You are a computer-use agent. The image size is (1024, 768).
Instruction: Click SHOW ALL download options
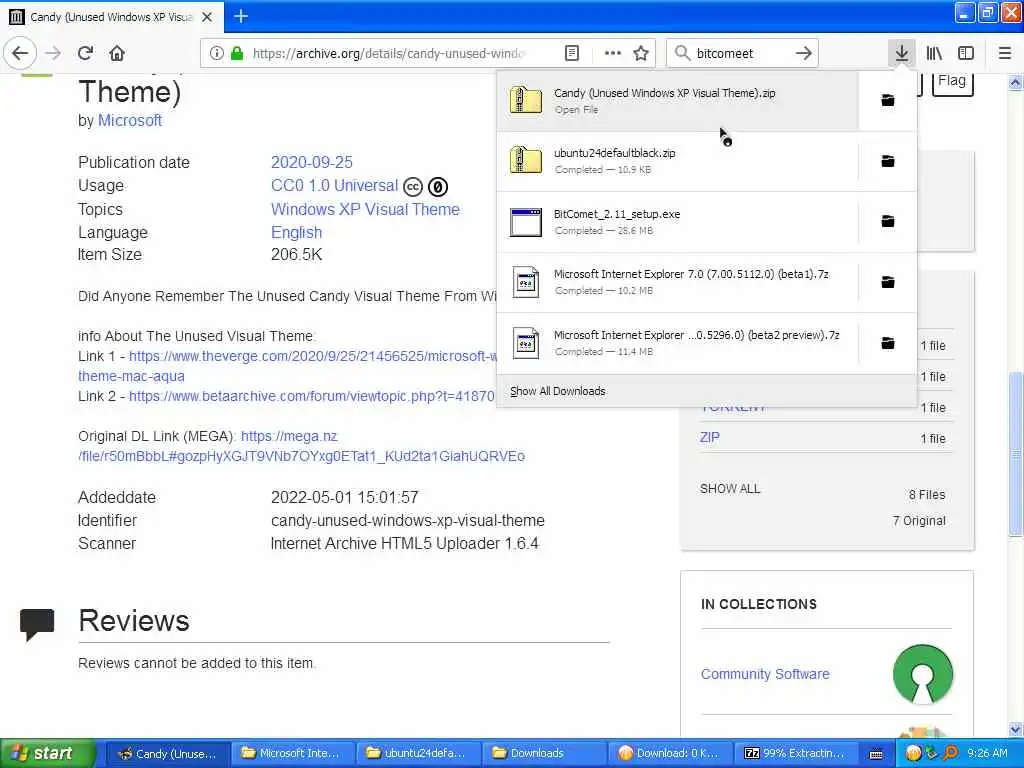click(729, 488)
